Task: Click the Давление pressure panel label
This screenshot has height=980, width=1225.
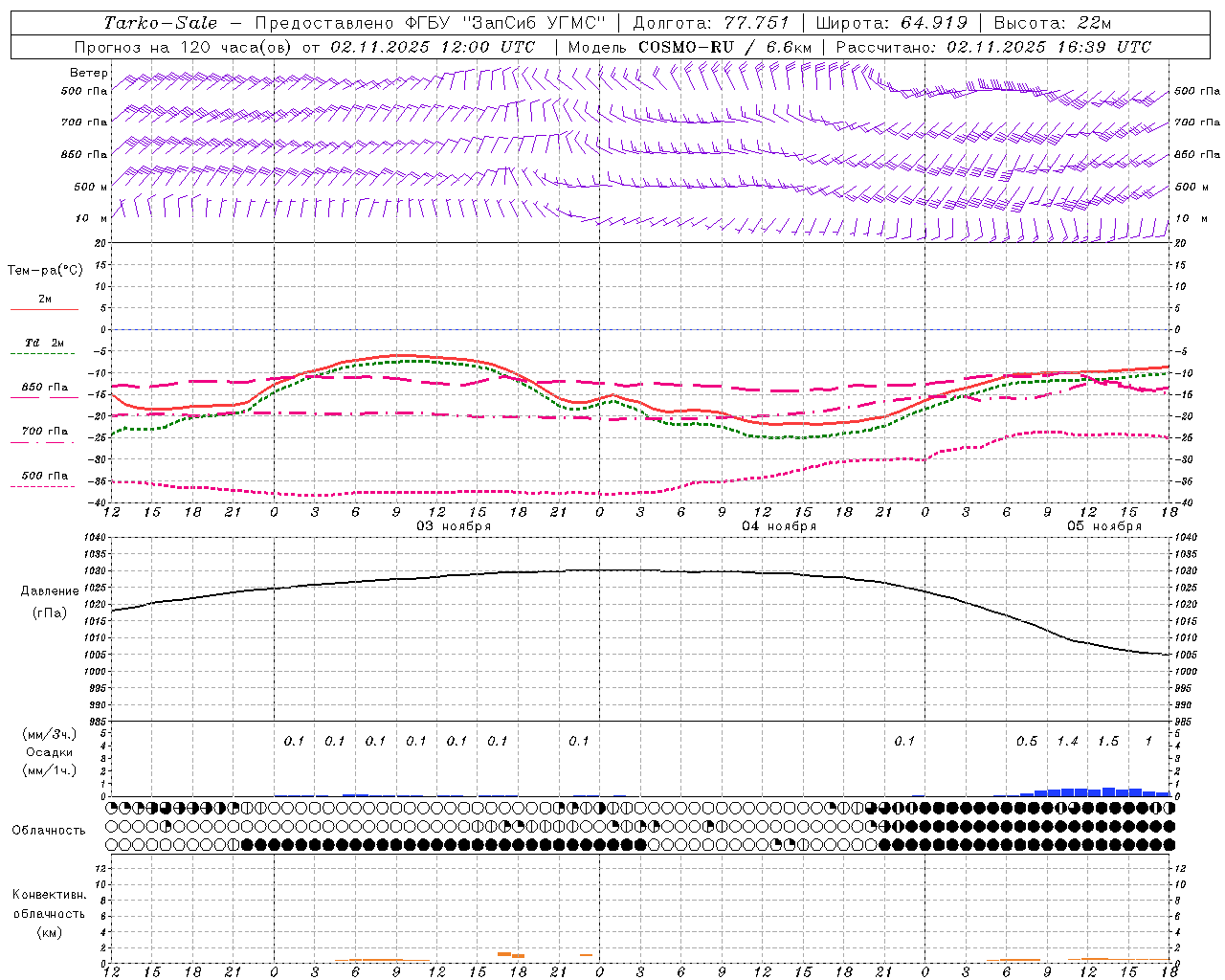Action: pyautogui.click(x=50, y=591)
